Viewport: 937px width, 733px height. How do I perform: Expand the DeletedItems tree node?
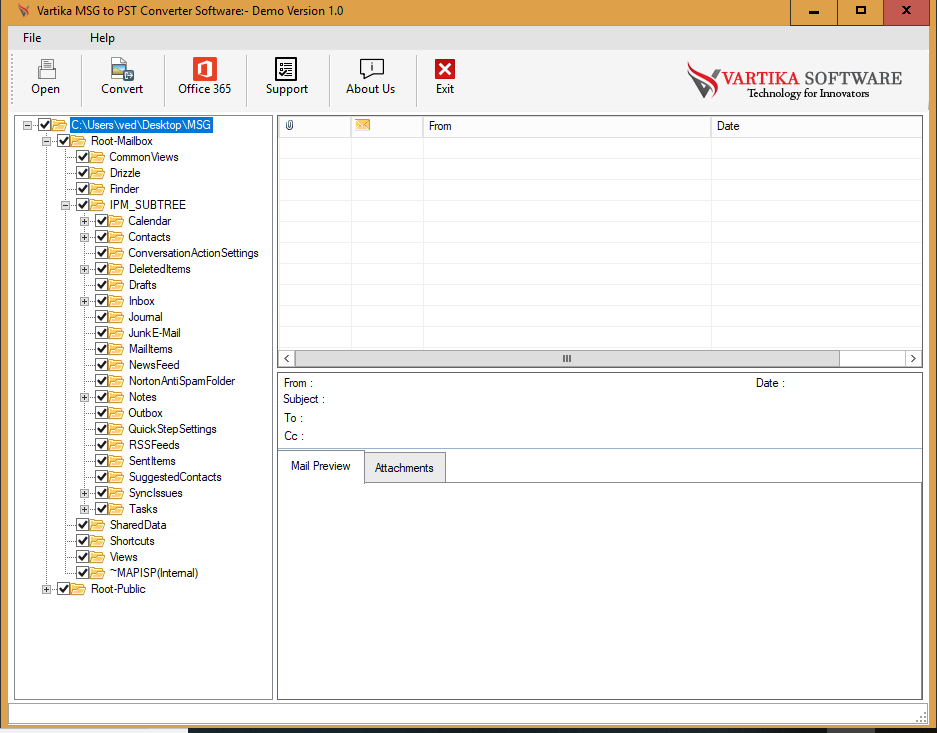85,269
